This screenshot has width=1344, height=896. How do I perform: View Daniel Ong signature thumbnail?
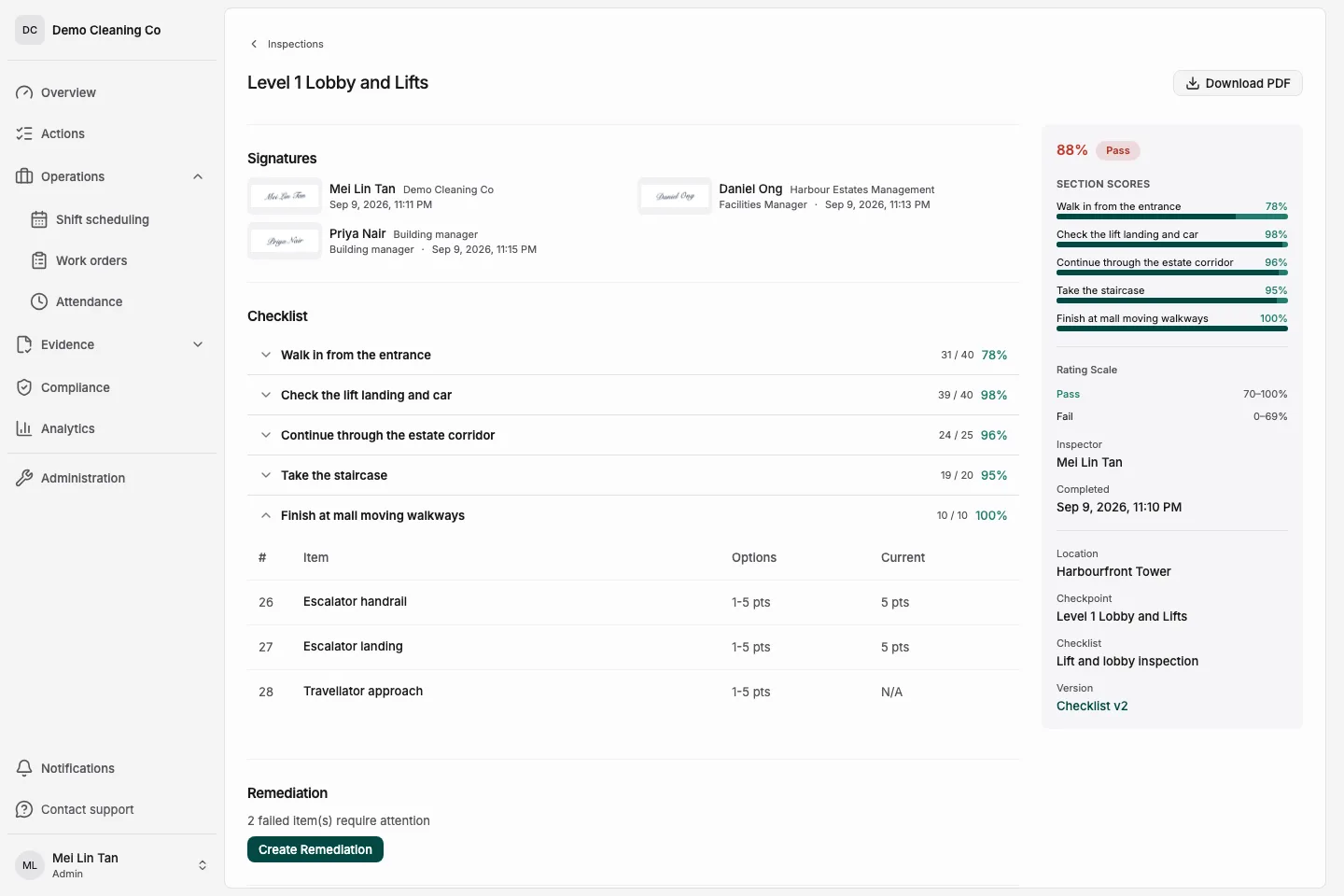pos(675,196)
